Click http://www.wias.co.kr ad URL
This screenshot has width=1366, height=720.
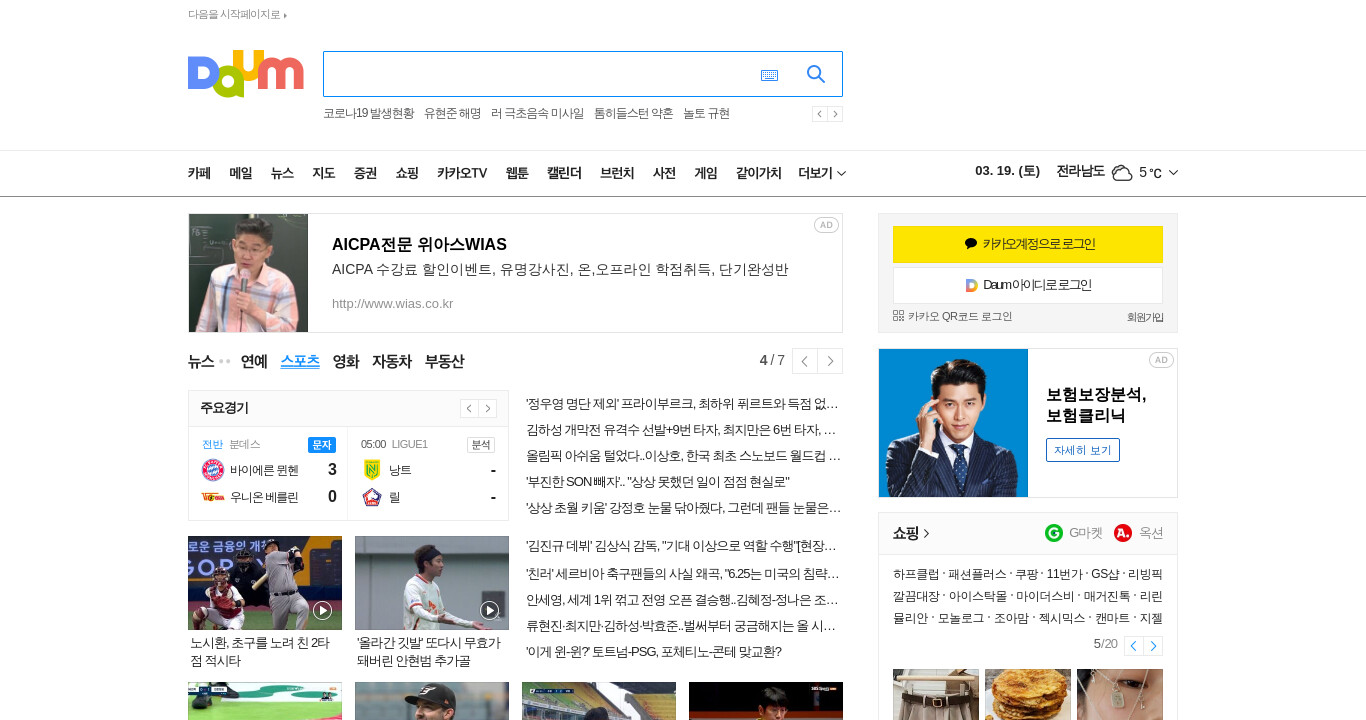click(393, 303)
